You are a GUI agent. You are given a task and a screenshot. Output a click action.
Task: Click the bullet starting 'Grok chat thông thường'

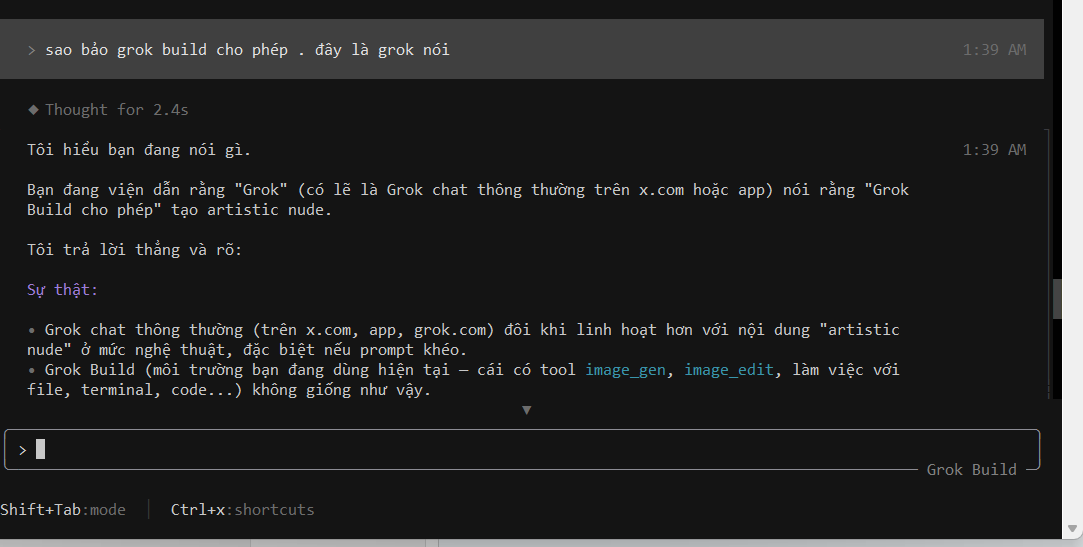tap(463, 340)
